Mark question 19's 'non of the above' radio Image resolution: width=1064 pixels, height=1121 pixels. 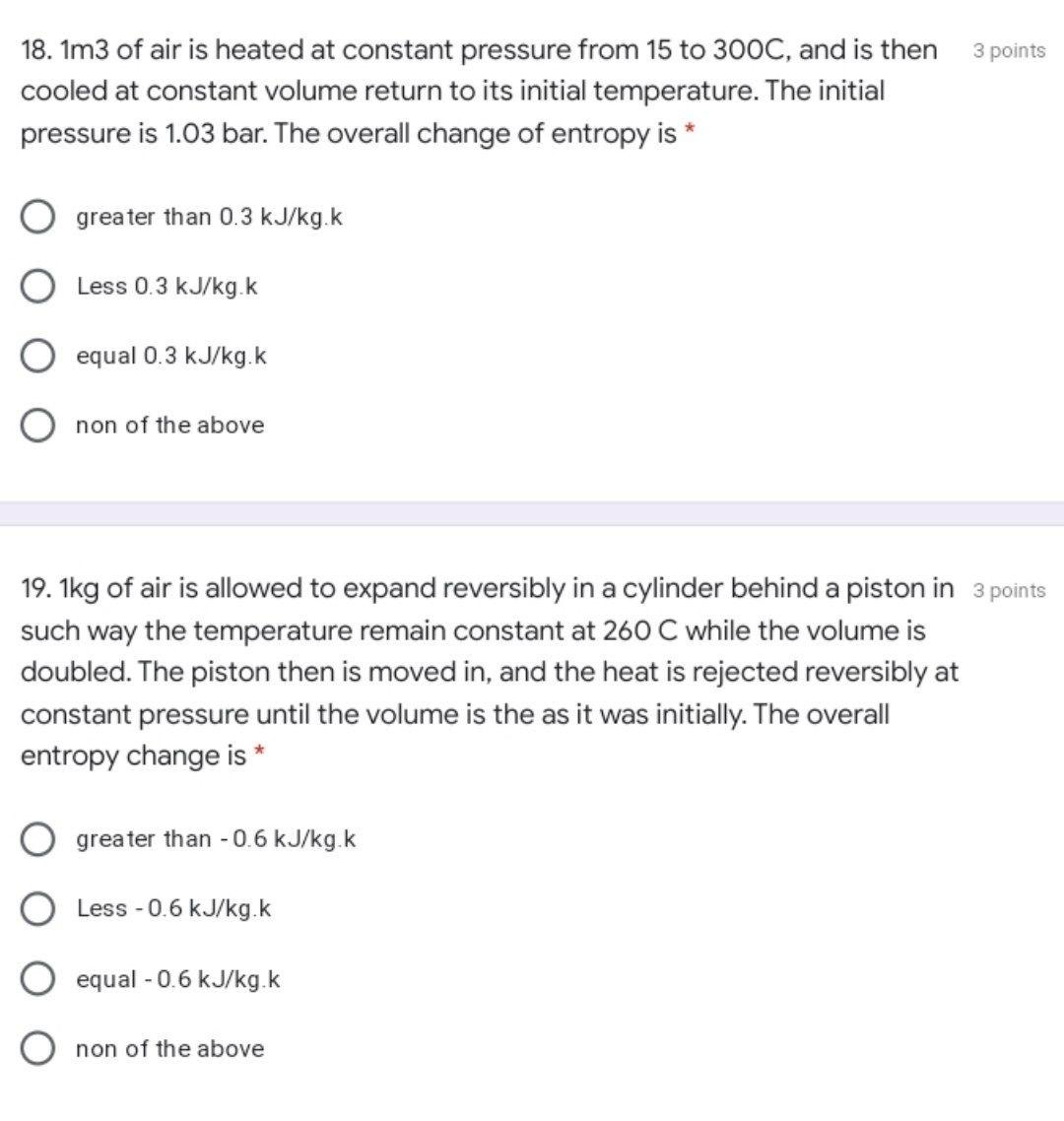tap(37, 1049)
